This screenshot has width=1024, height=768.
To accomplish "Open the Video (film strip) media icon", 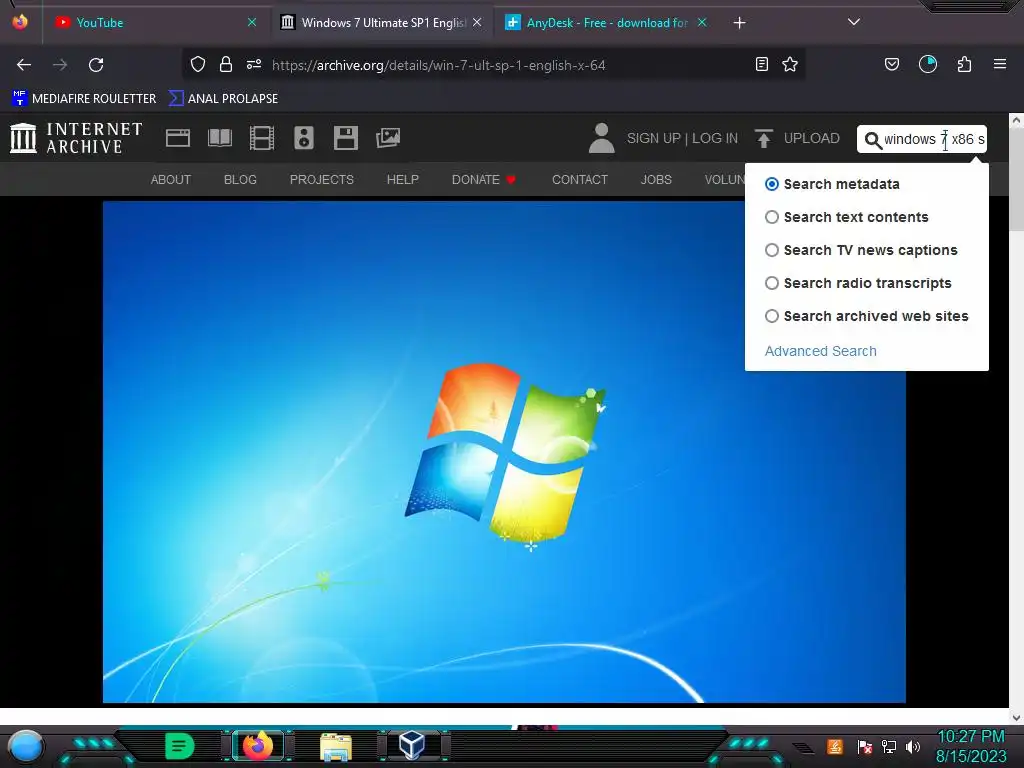I will point(261,138).
